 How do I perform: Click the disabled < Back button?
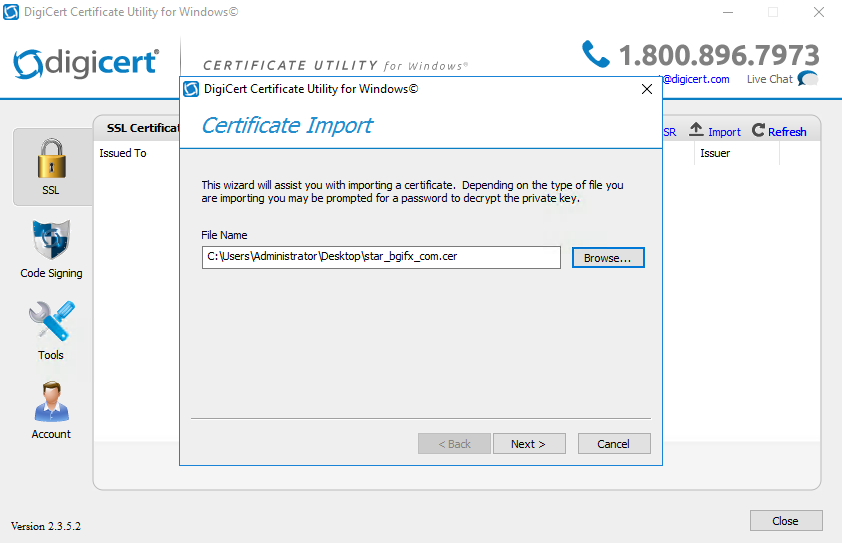coord(454,444)
